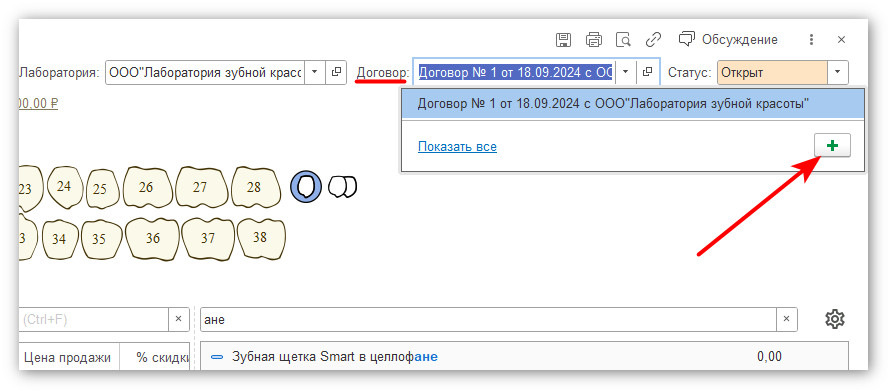Select tooth 26 on the chart
The height and width of the screenshot is (390, 888).
(147, 187)
